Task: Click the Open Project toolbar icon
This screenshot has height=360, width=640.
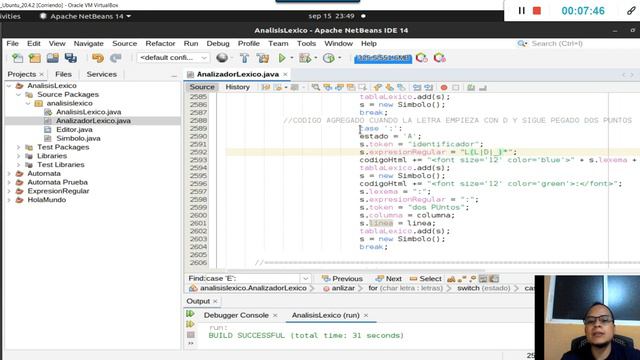Action: point(53,58)
